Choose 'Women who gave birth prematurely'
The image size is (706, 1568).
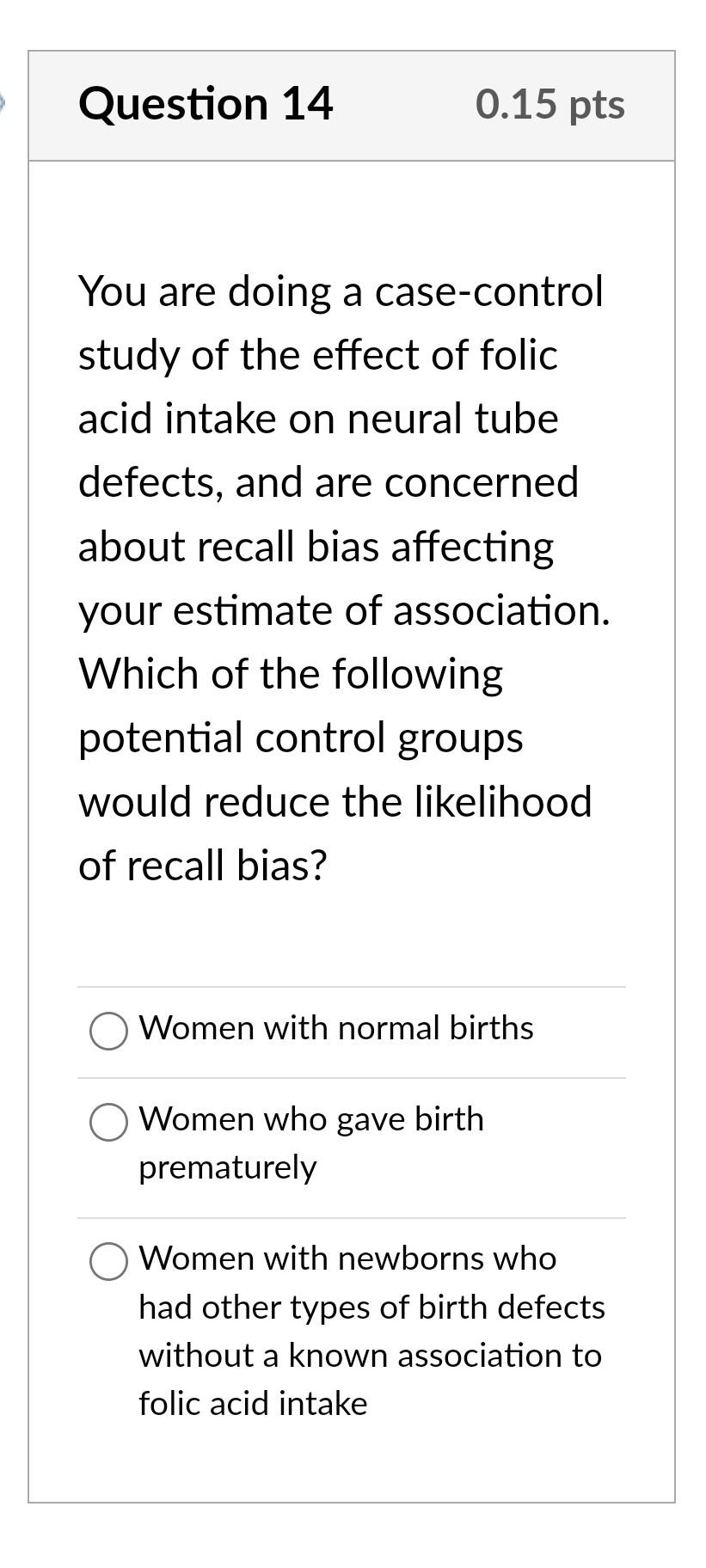(311, 1120)
